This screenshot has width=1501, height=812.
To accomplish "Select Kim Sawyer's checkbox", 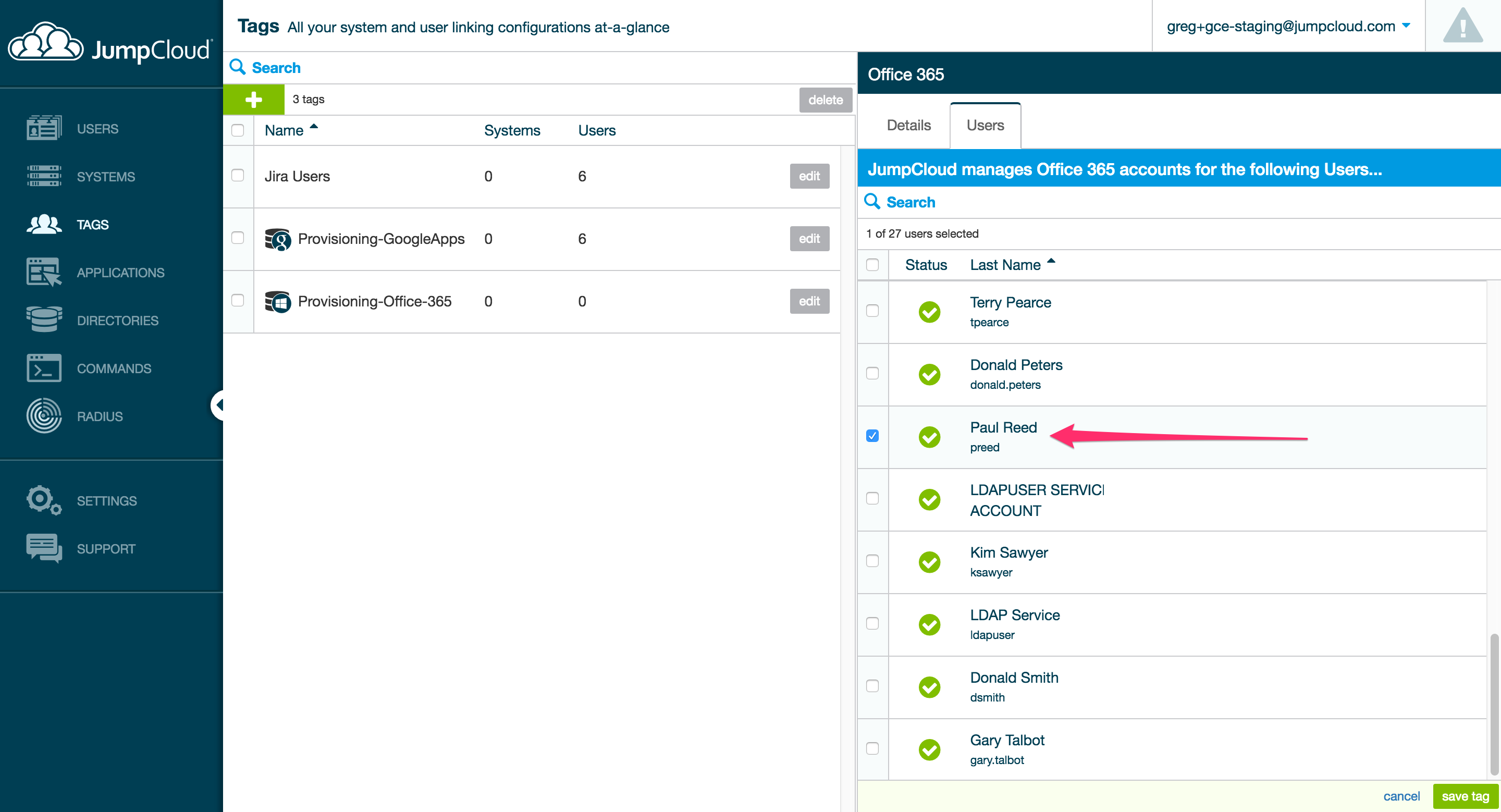I will (872, 560).
